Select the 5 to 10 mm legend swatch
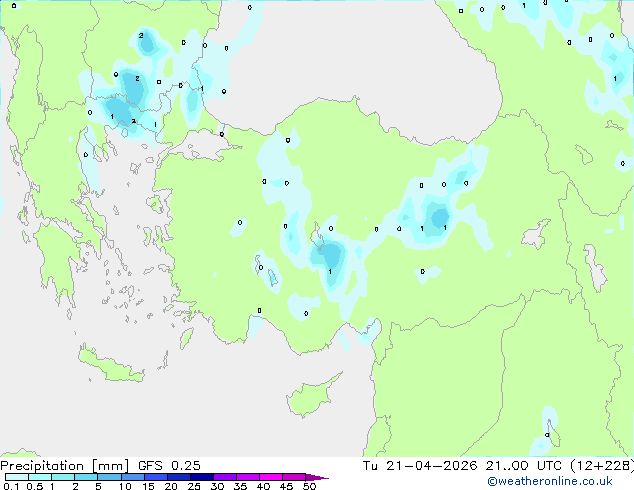The image size is (634, 490). 109,477
